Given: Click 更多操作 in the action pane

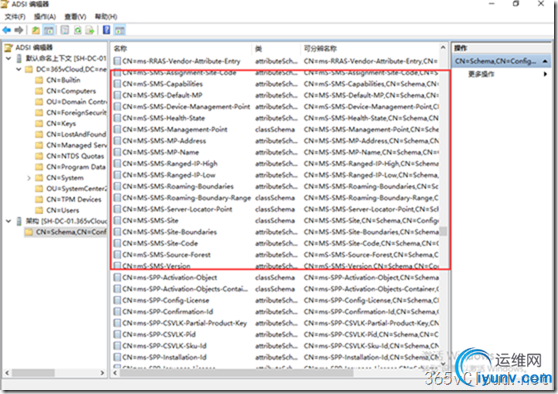Looking at the screenshot, I should (481, 74).
